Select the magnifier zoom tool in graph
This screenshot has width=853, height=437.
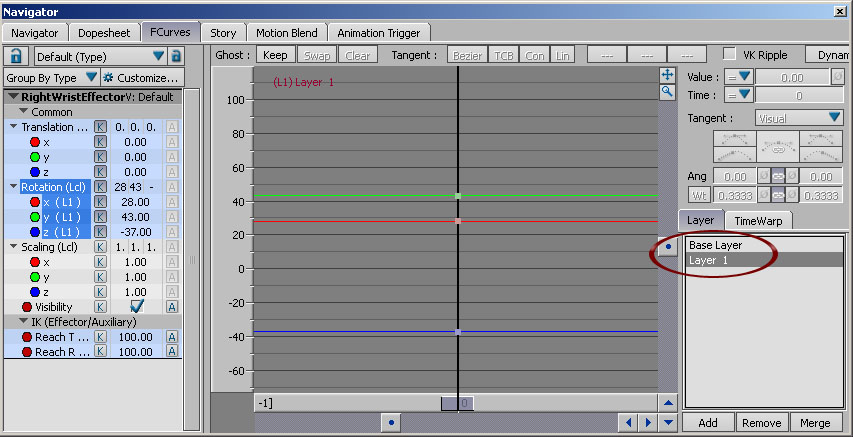(667, 91)
